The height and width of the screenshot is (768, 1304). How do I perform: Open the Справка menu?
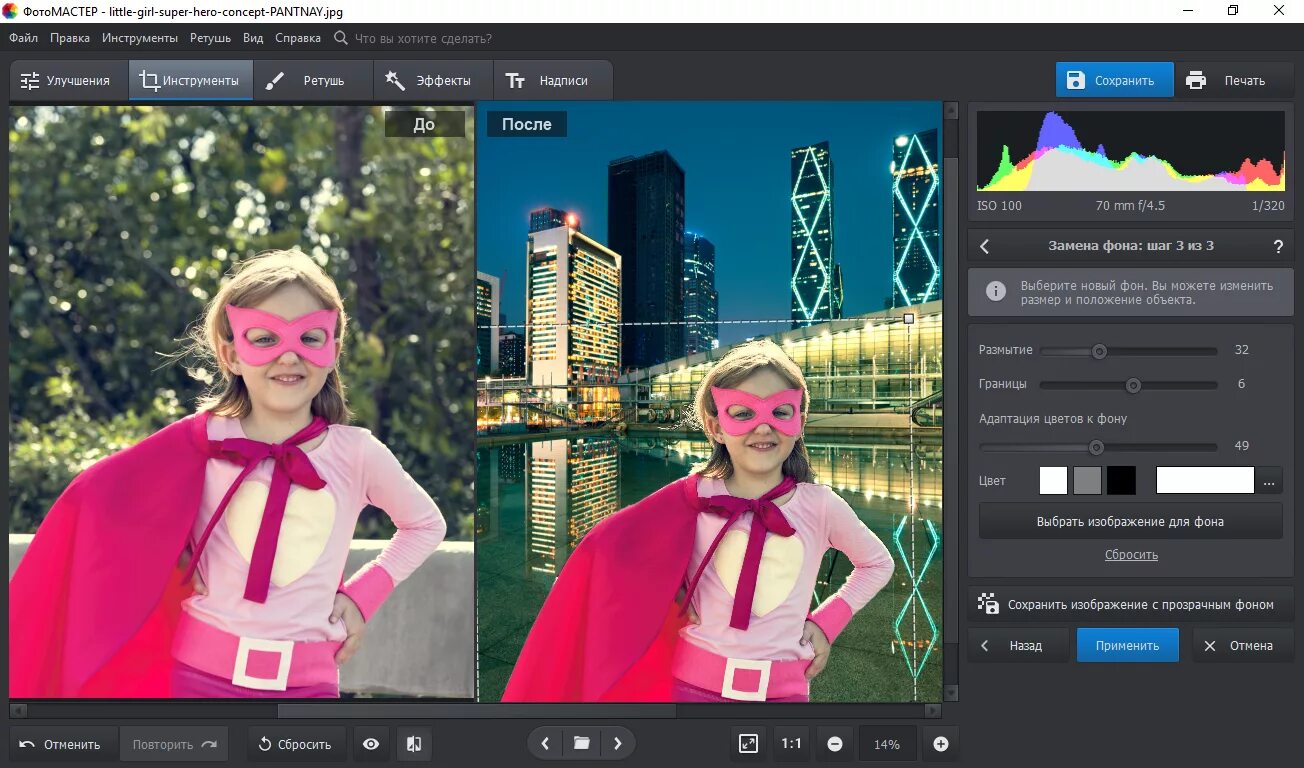tap(298, 38)
